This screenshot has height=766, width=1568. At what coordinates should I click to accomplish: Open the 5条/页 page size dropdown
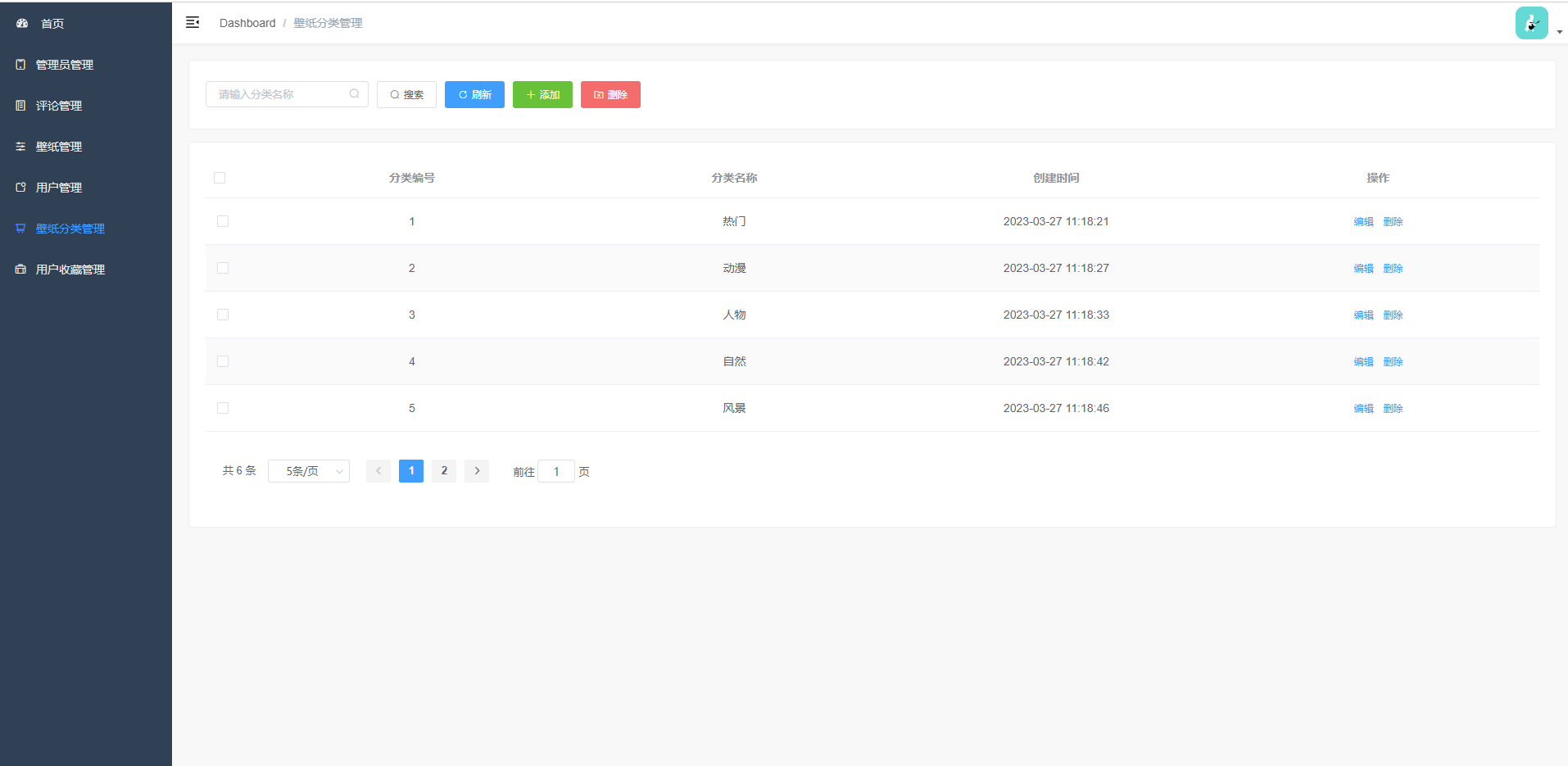(x=309, y=471)
